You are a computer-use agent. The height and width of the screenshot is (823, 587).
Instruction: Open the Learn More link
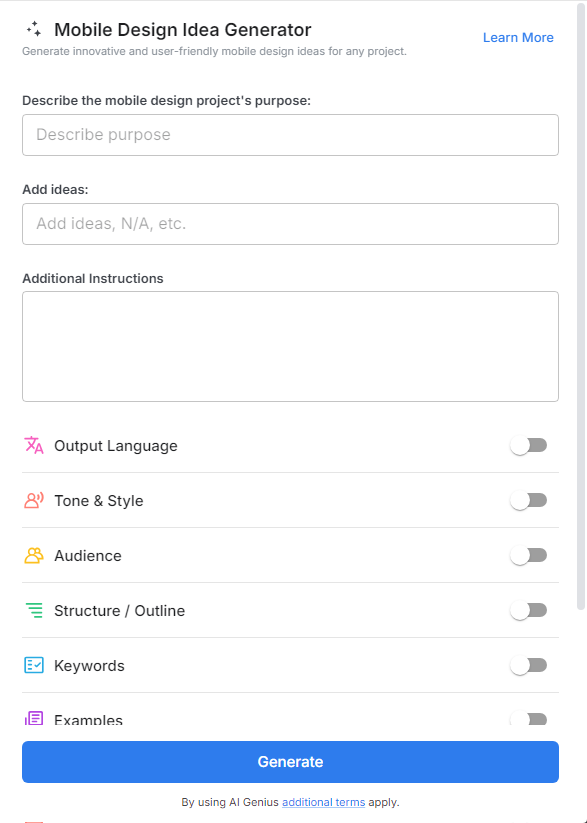518,37
